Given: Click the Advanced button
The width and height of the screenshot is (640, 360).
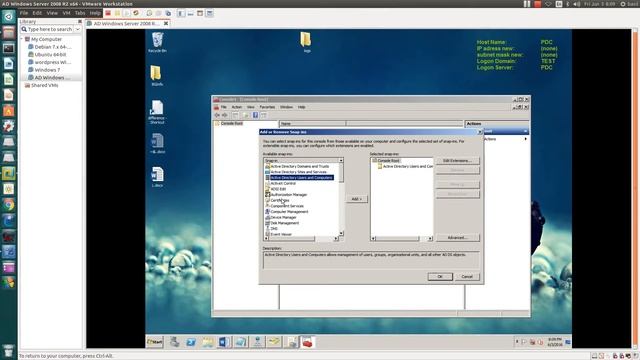Looking at the screenshot, I should point(458,238).
